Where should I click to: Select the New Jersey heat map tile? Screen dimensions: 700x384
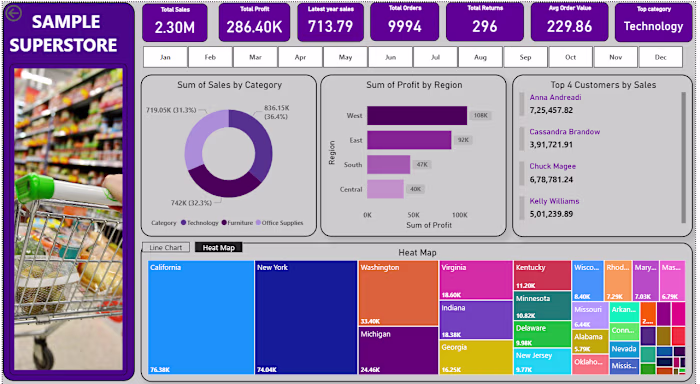(x=542, y=362)
